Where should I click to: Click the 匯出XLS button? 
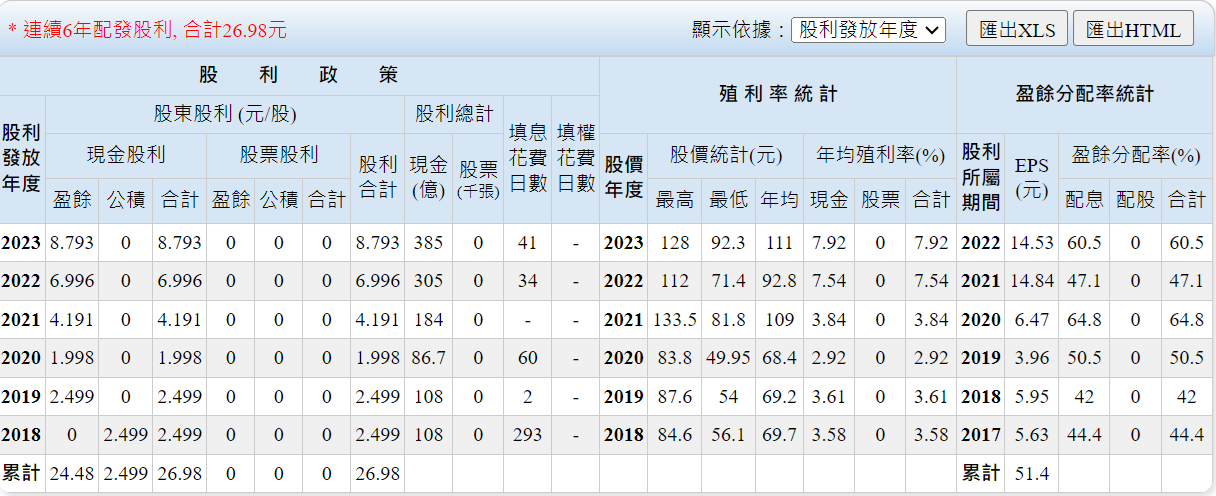tap(1017, 30)
